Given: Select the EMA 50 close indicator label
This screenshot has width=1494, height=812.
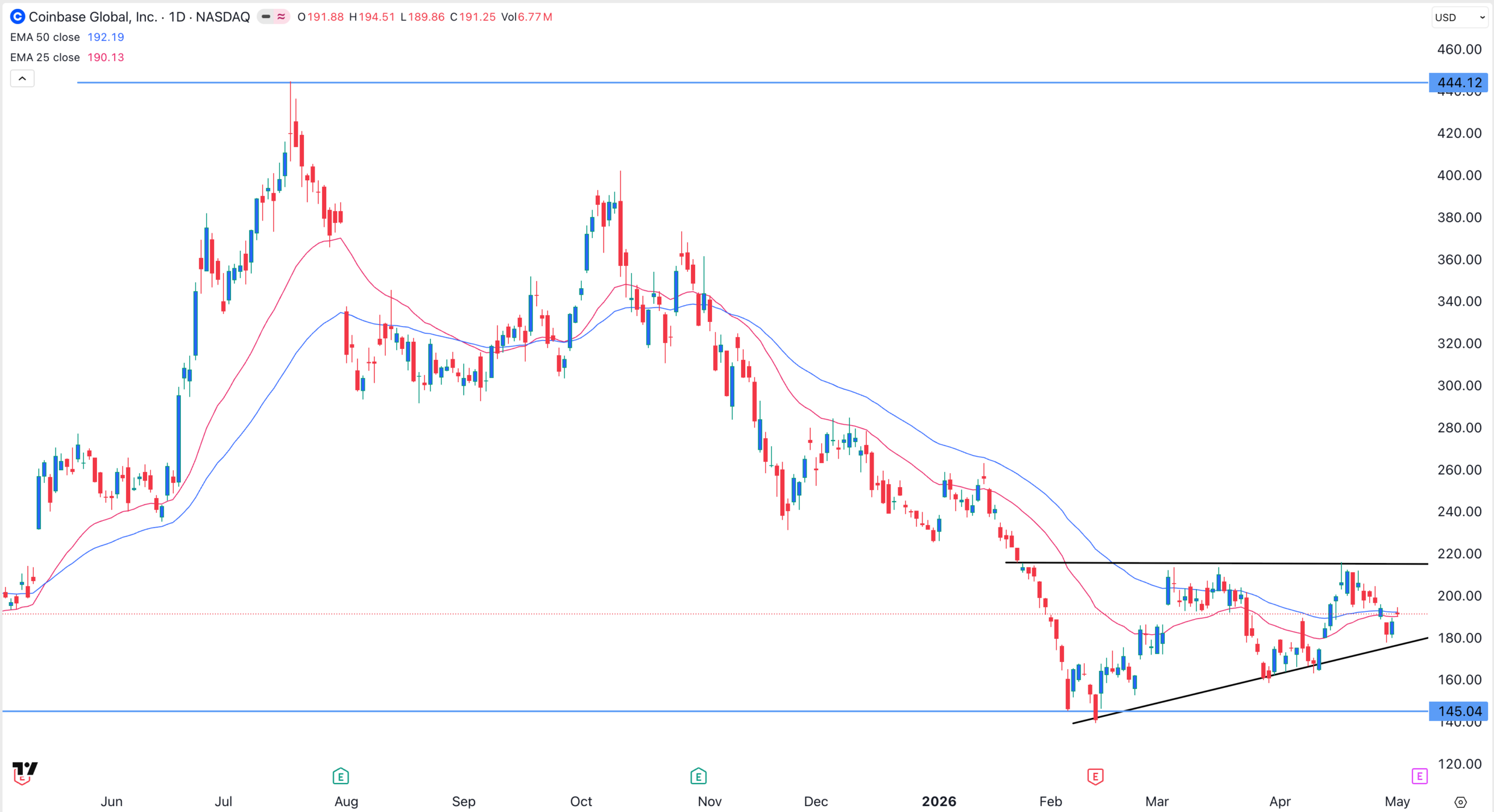Looking at the screenshot, I should [45, 37].
